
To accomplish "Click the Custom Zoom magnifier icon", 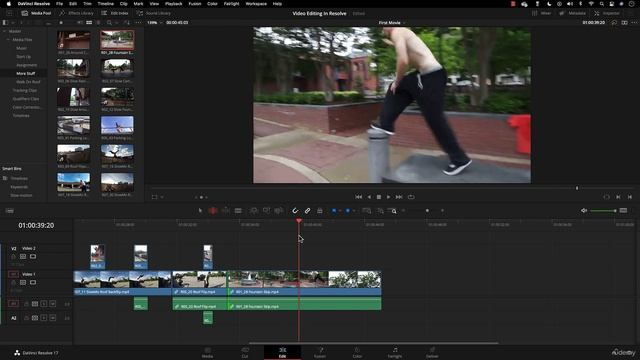I will click(x=393, y=211).
